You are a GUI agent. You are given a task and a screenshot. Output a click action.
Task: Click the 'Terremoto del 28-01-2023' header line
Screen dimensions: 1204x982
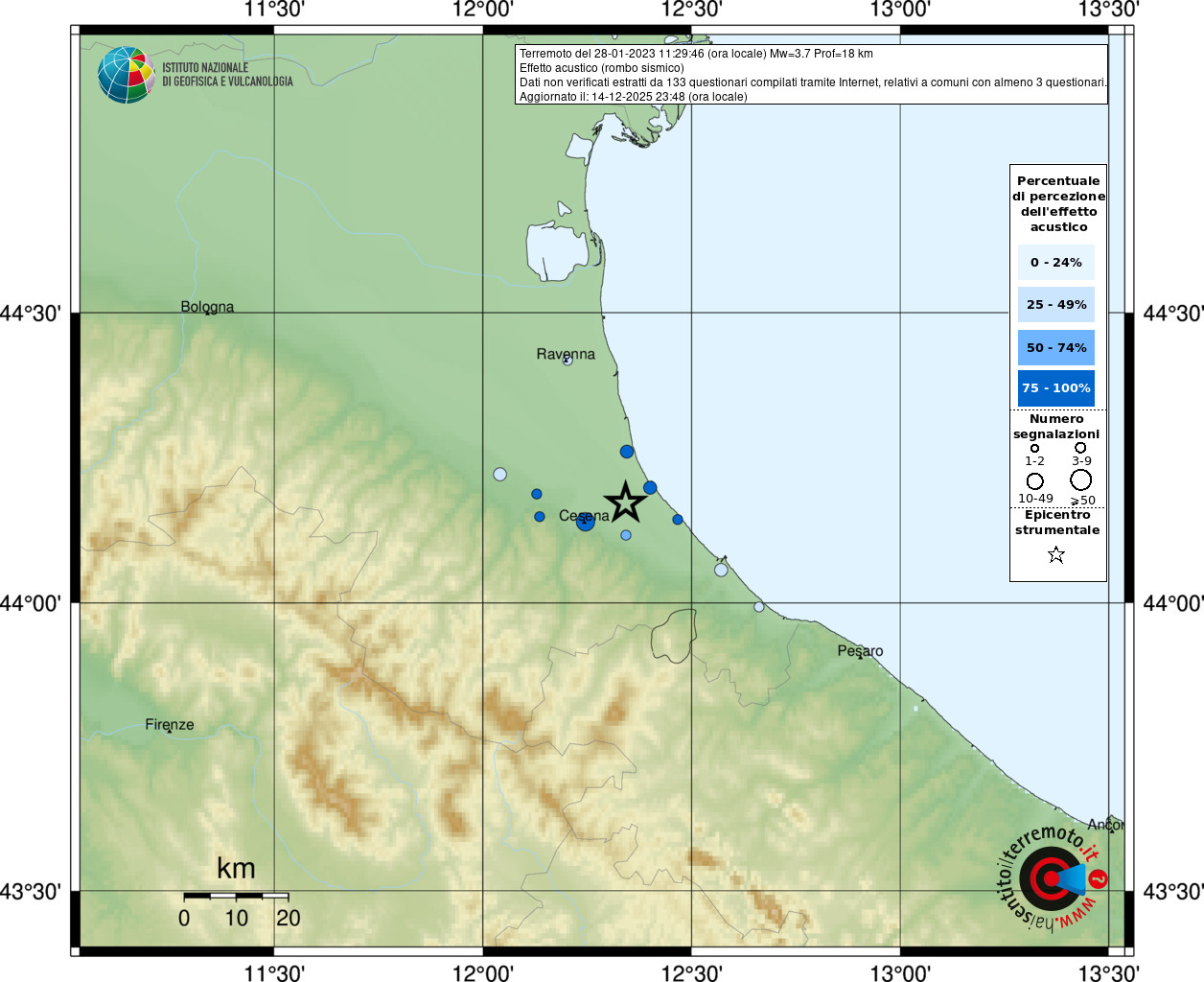[x=696, y=54]
